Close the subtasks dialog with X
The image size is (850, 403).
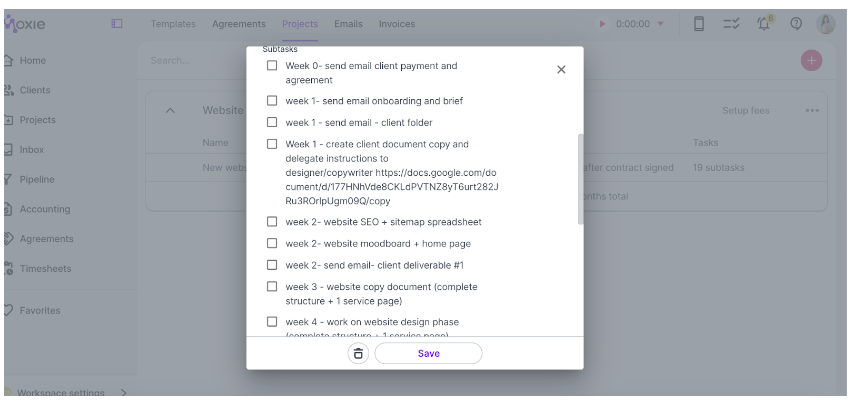coord(561,69)
